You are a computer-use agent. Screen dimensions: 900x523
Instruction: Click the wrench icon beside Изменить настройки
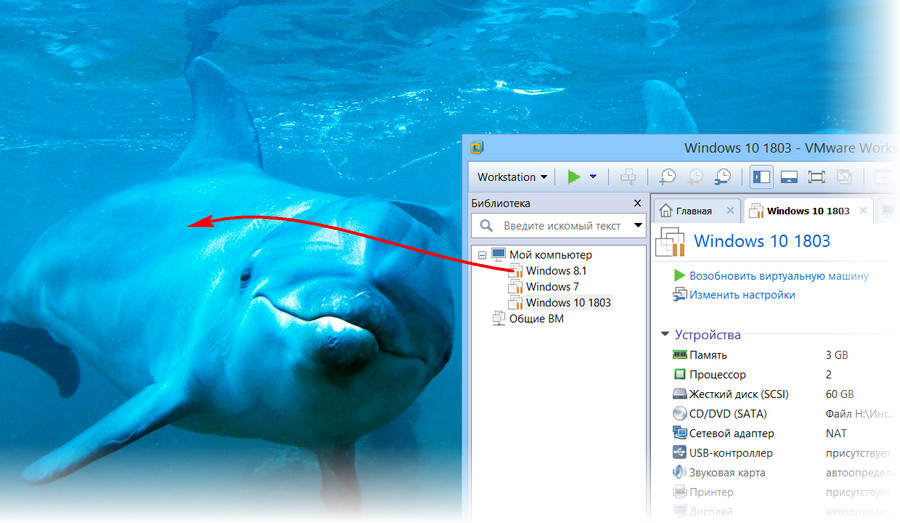coord(680,295)
